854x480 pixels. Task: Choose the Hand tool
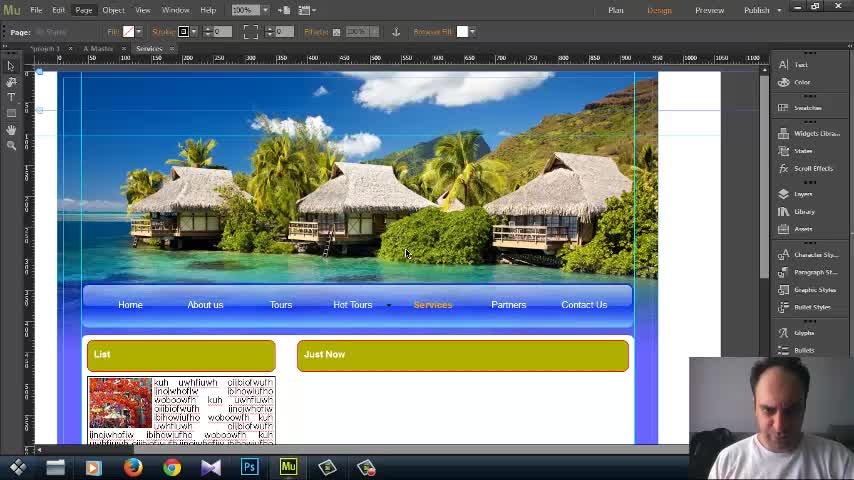(x=11, y=130)
